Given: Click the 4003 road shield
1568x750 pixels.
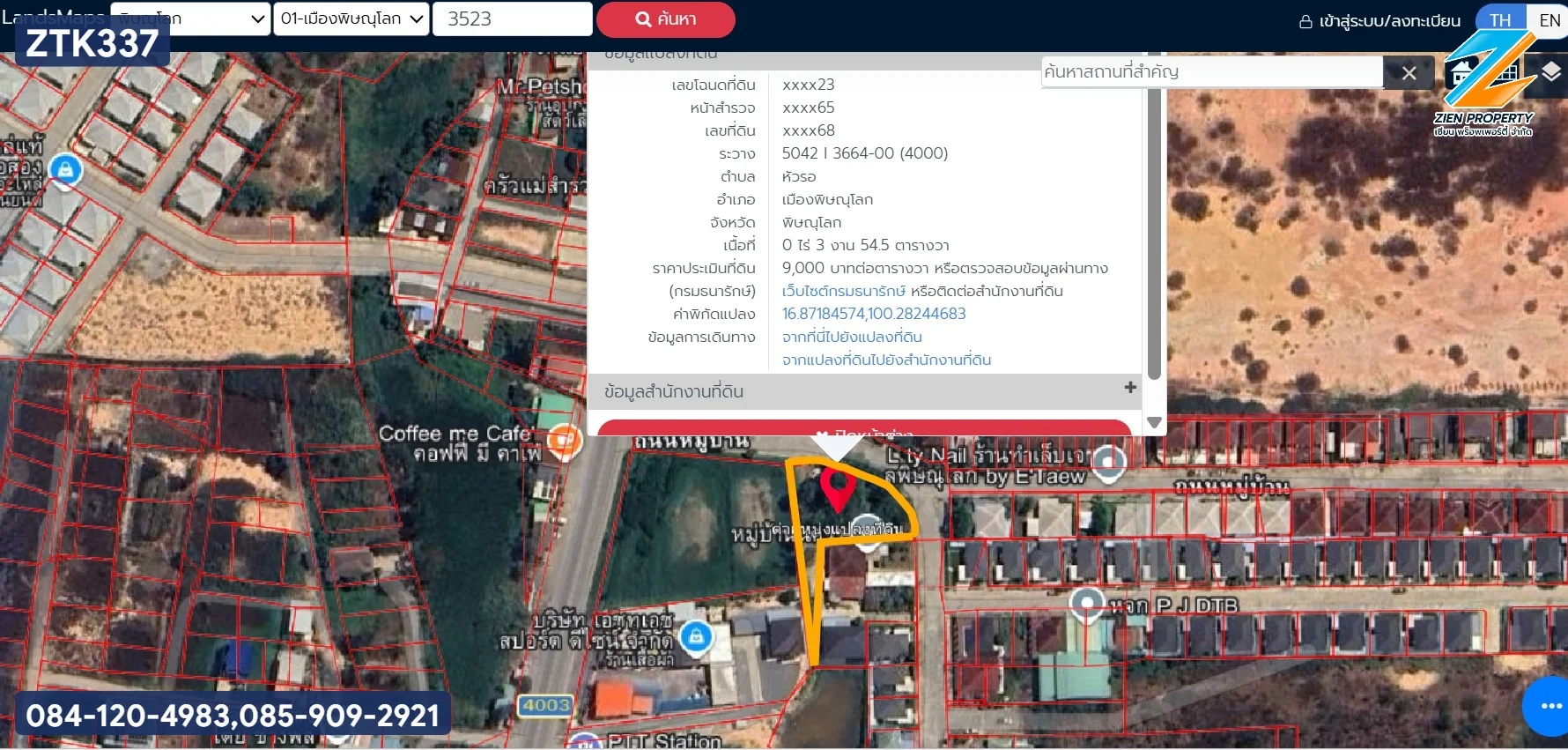Looking at the screenshot, I should 546,705.
